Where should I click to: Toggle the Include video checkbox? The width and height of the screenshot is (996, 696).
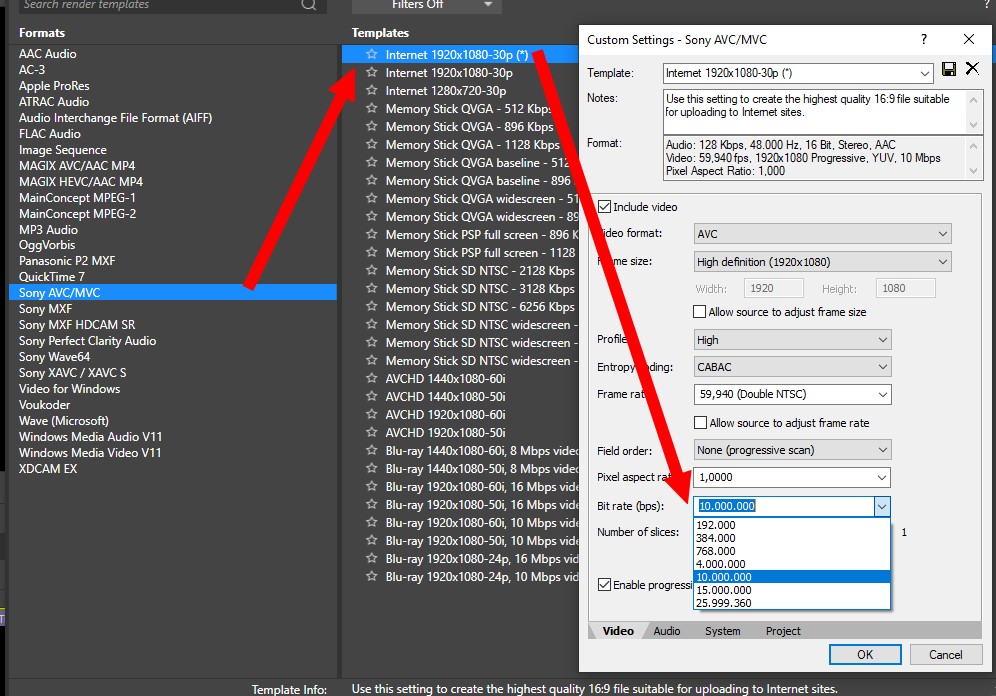point(604,207)
